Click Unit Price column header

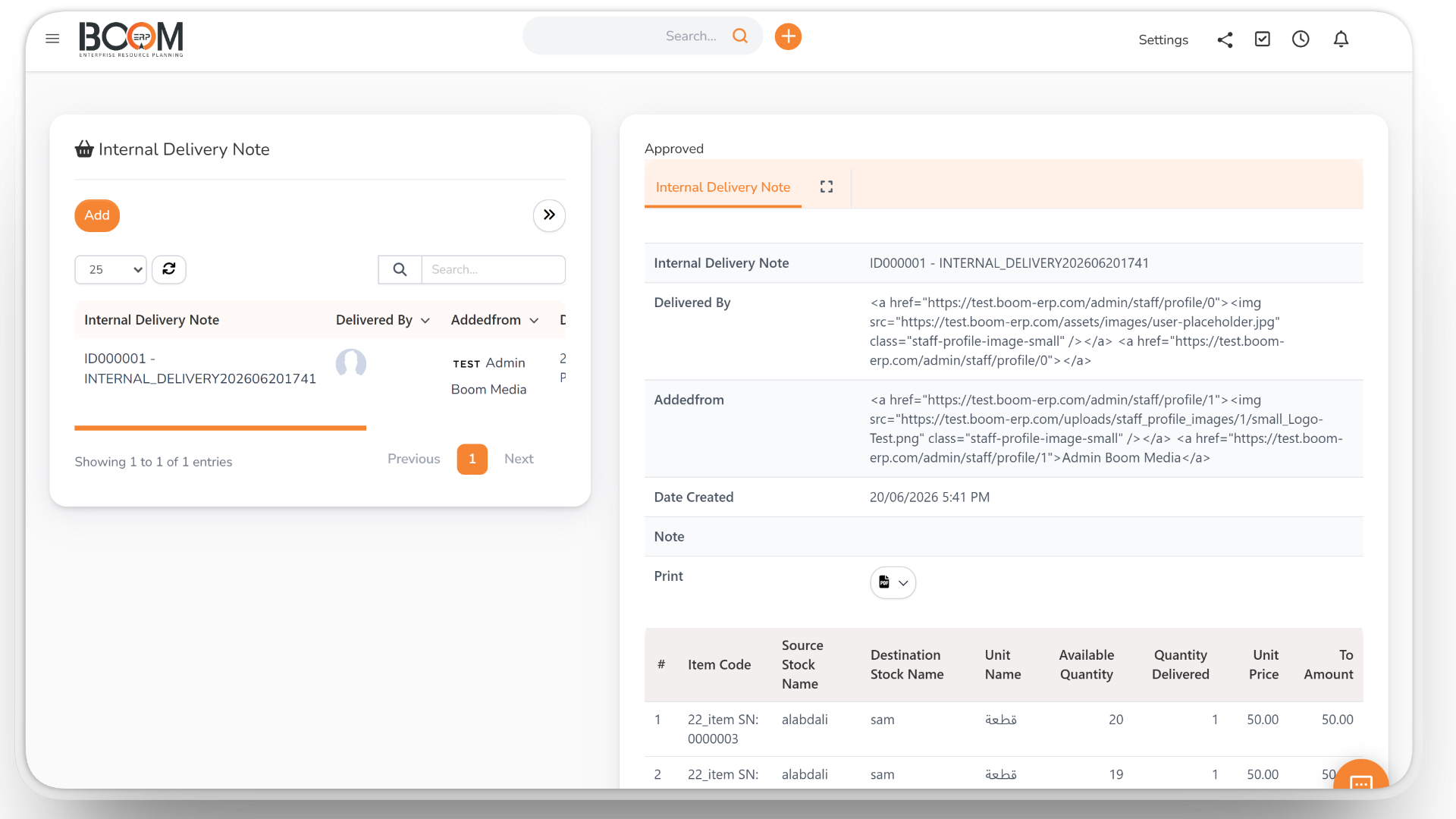pos(1264,664)
